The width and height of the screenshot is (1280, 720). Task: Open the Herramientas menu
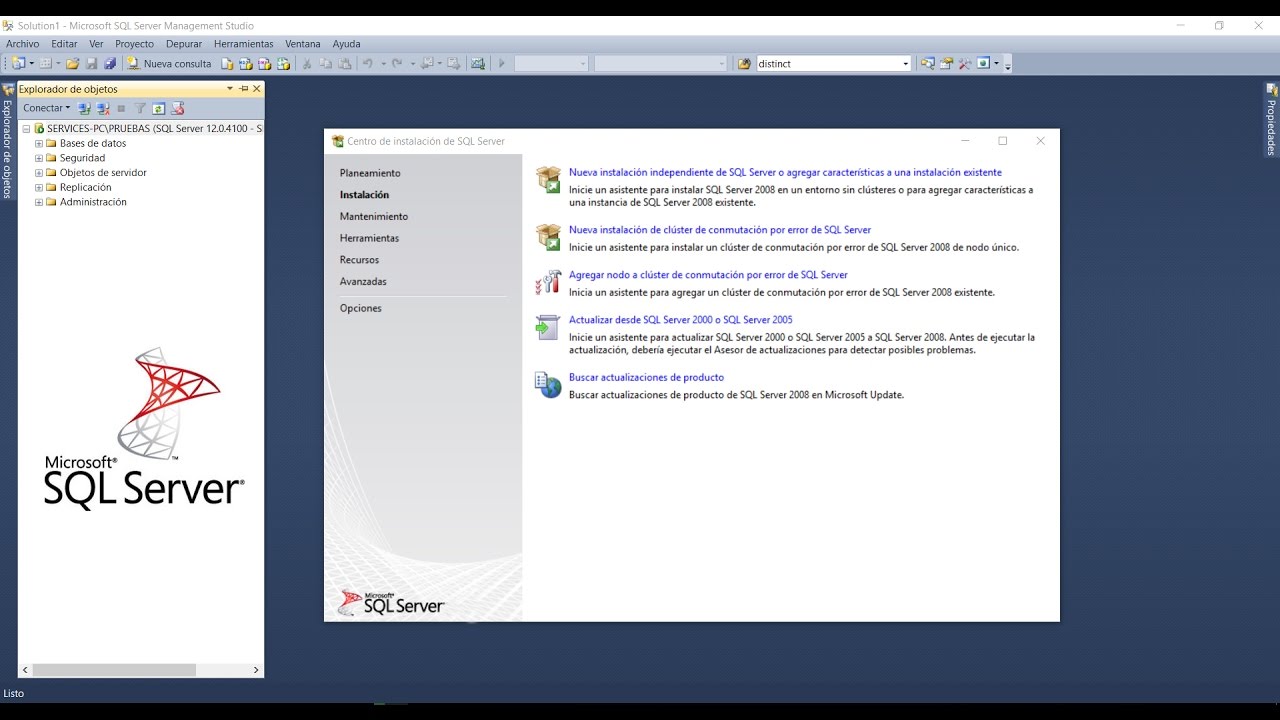243,44
